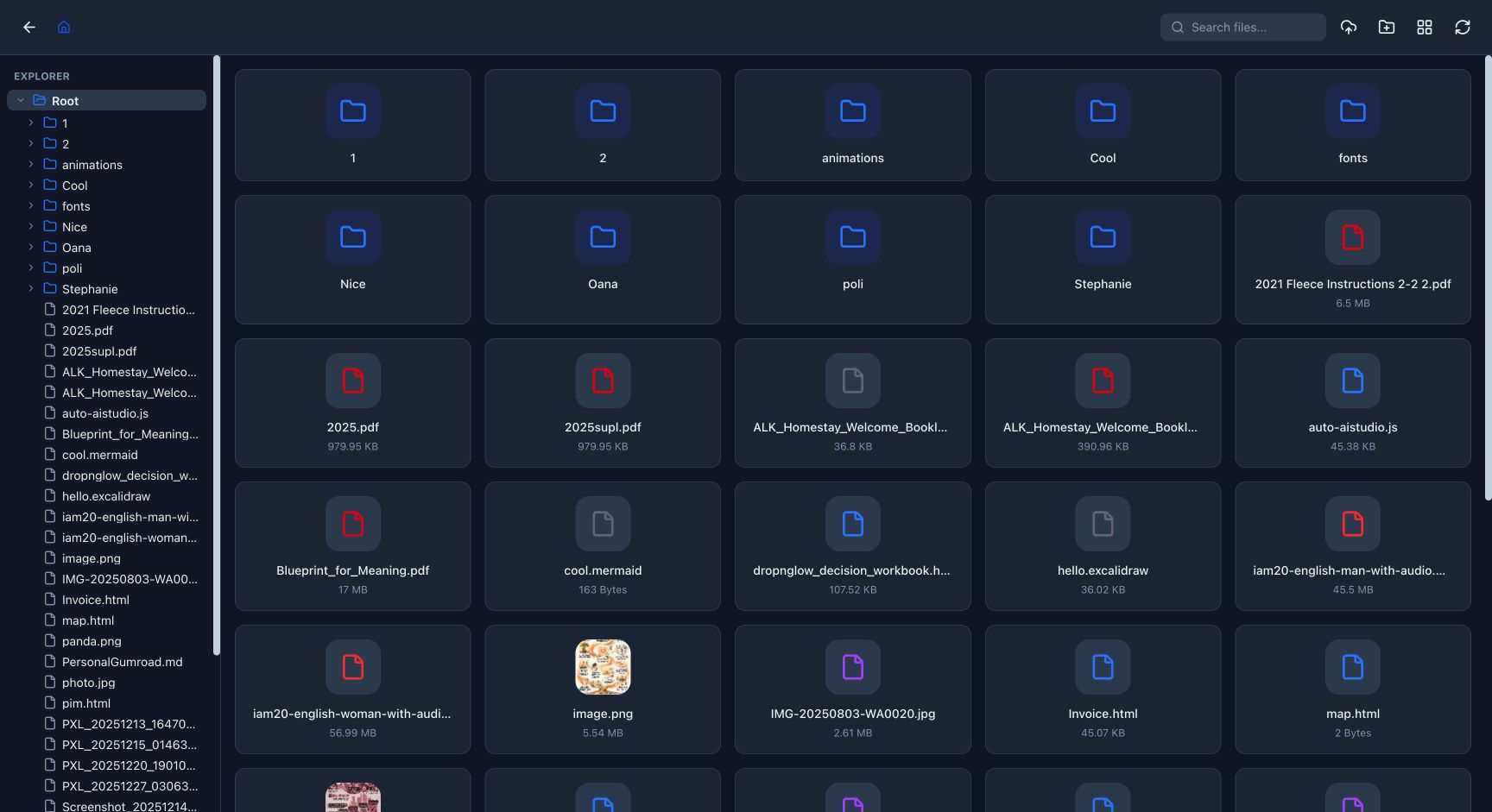Toggle grid view layout icon
Screen dimensions: 1492x812
(1425, 28)
